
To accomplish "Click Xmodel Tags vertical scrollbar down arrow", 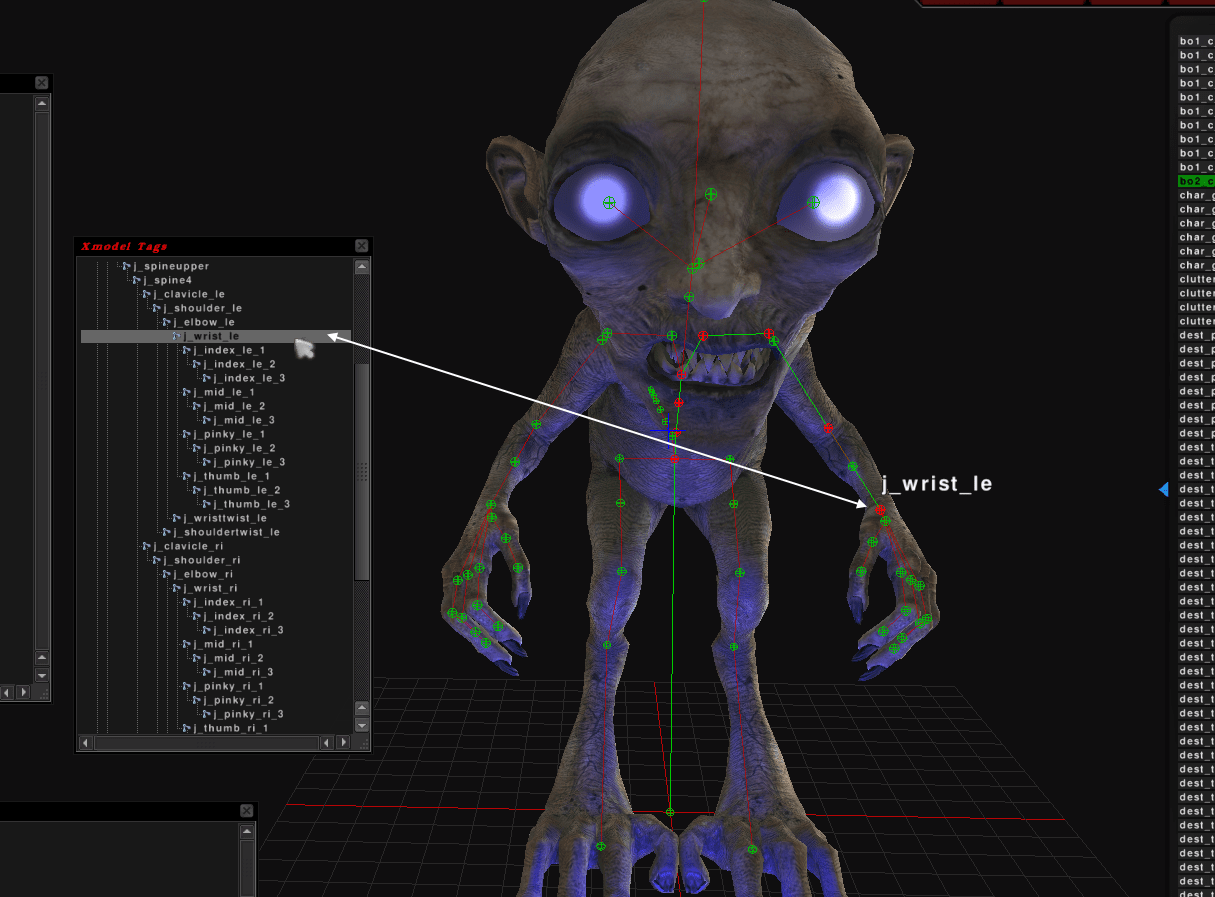I will click(x=362, y=725).
